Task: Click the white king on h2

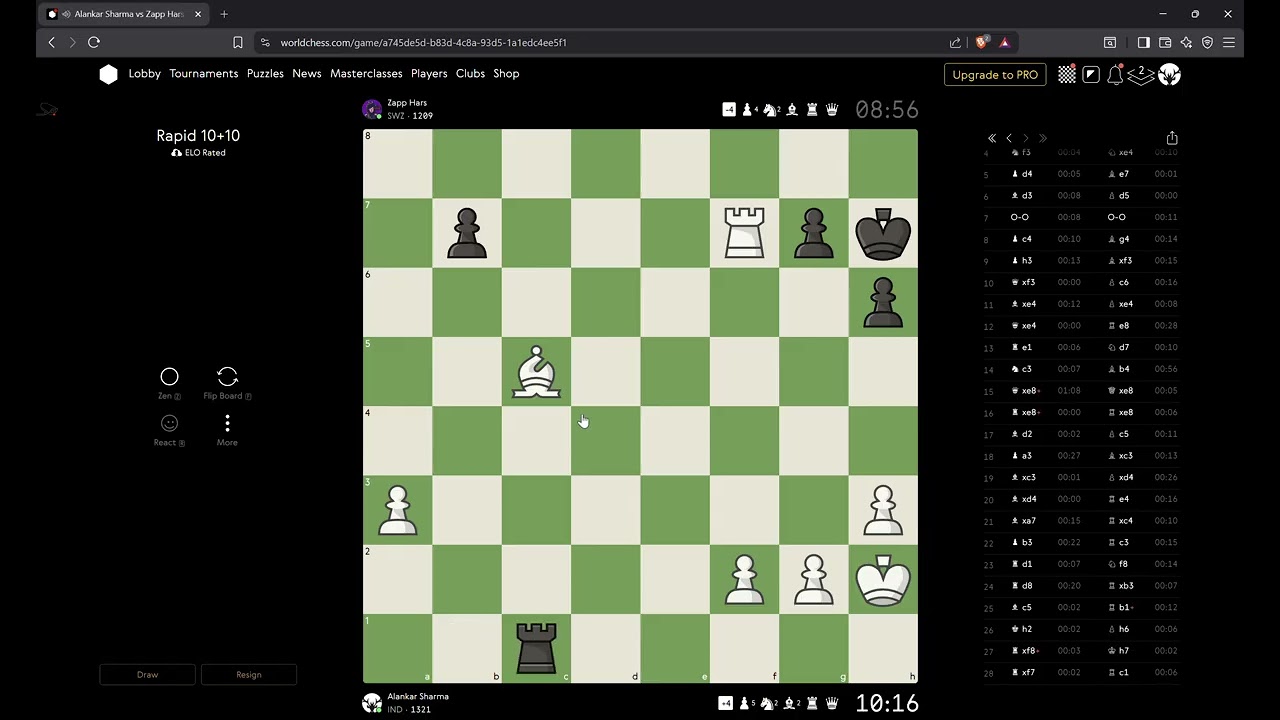Action: tap(882, 580)
